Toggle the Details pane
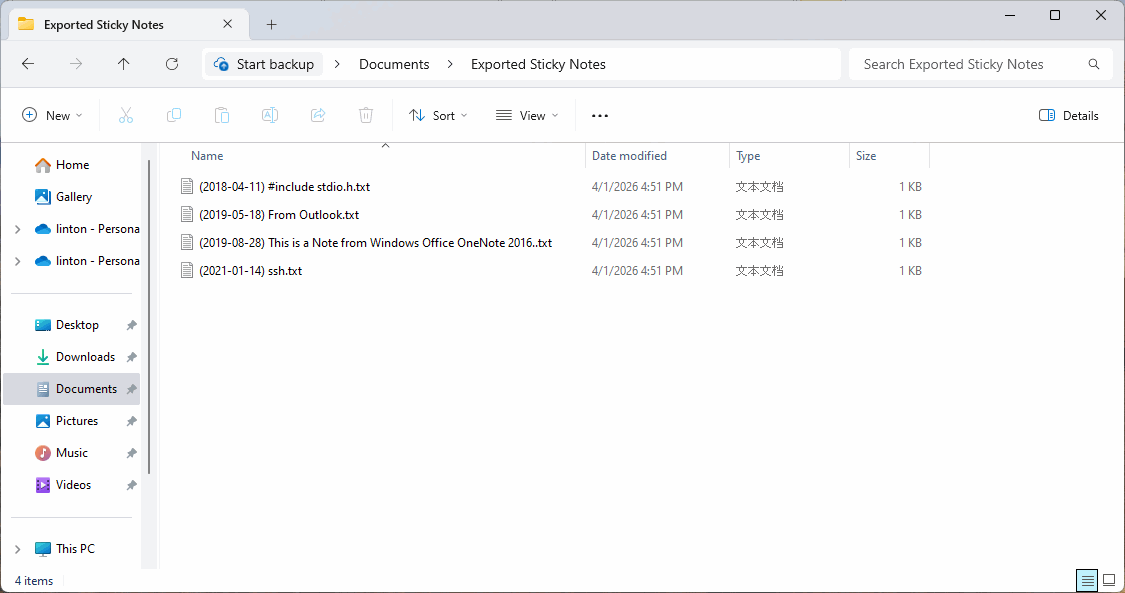 (x=1069, y=116)
